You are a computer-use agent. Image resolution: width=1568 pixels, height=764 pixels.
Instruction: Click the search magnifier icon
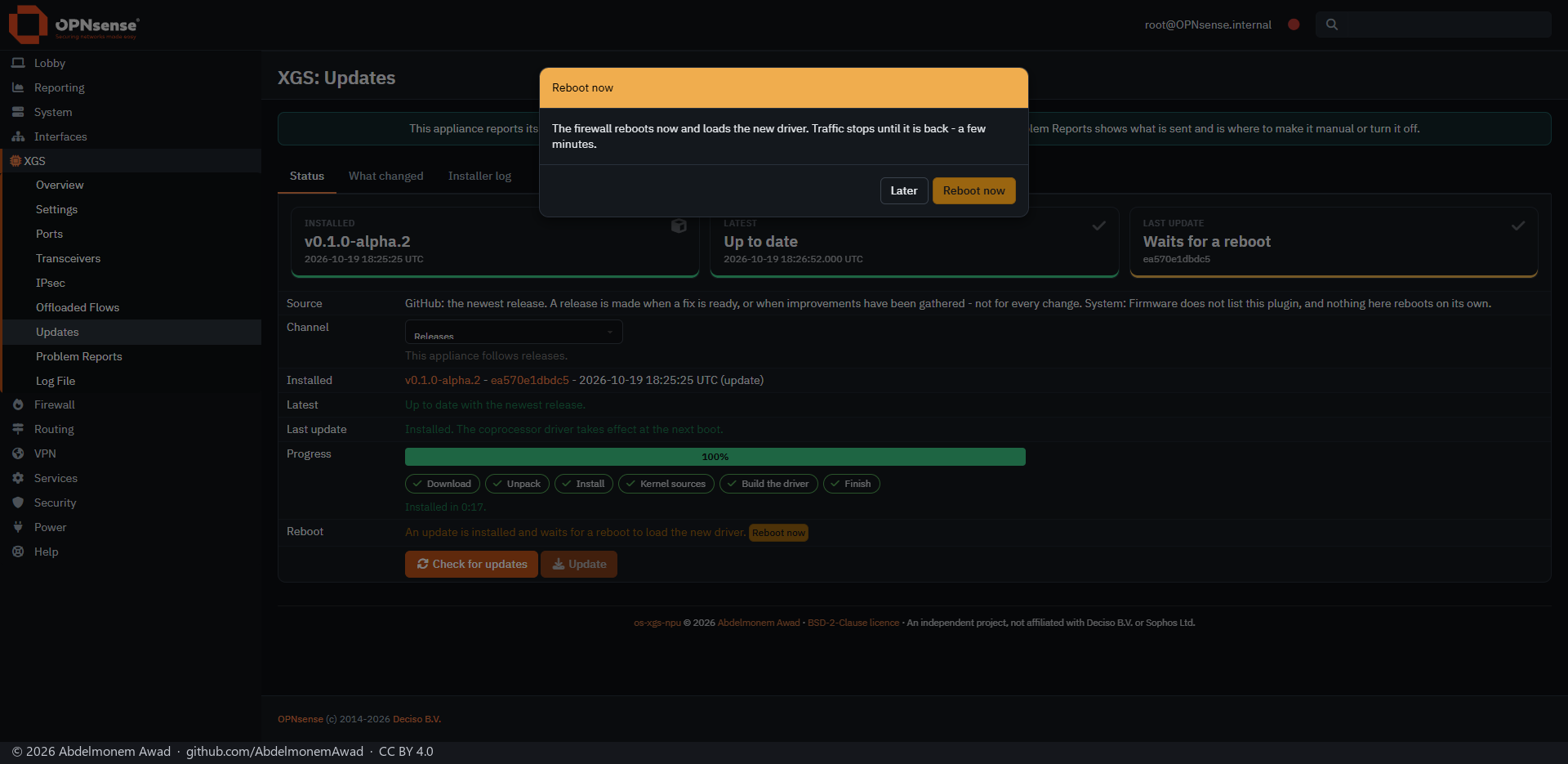1332,25
